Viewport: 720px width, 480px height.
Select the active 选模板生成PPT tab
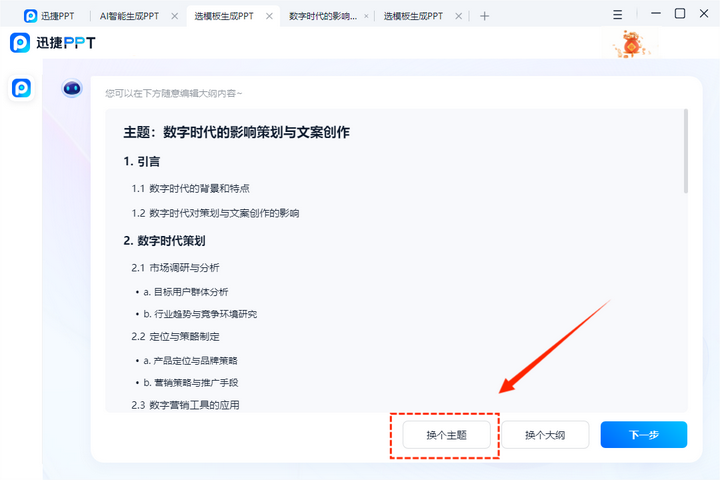pyautogui.click(x=224, y=16)
